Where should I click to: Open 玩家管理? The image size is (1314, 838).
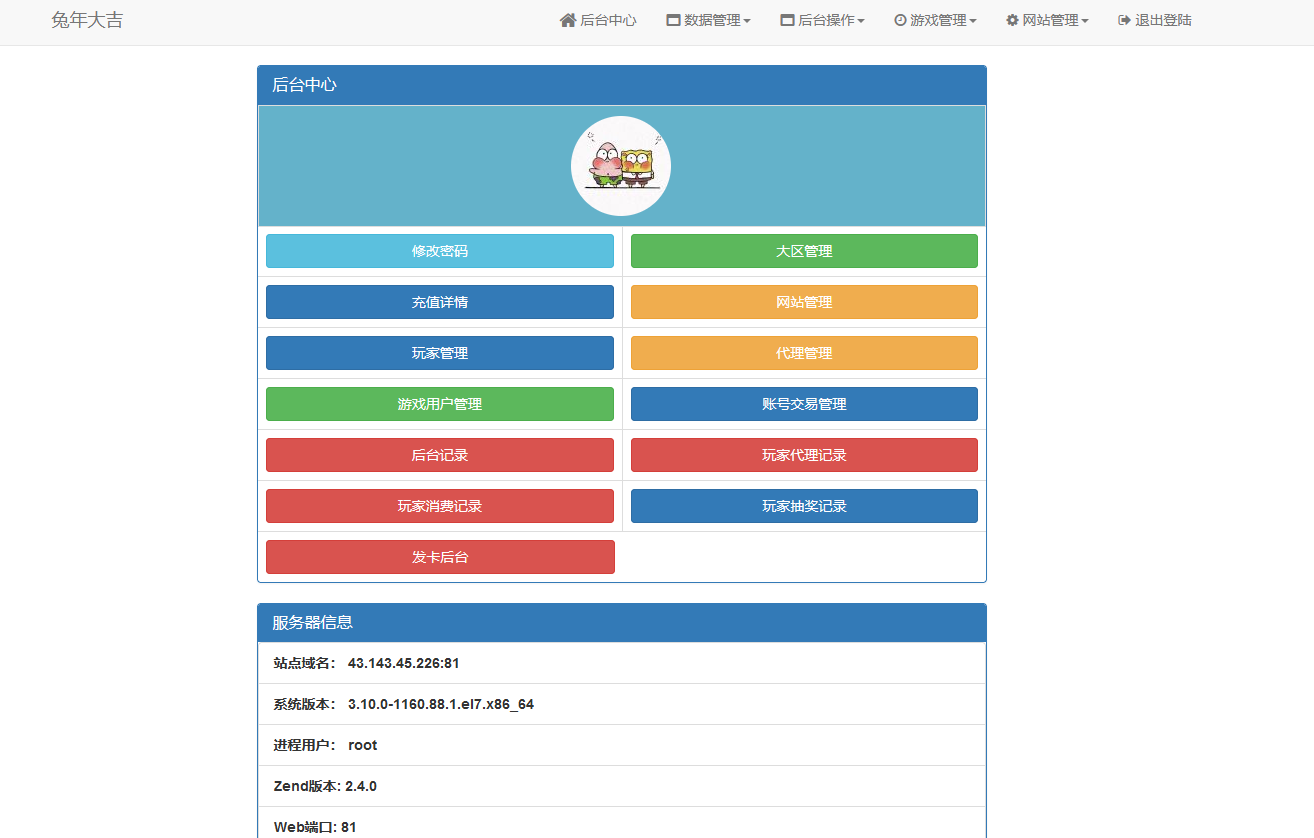(x=440, y=353)
